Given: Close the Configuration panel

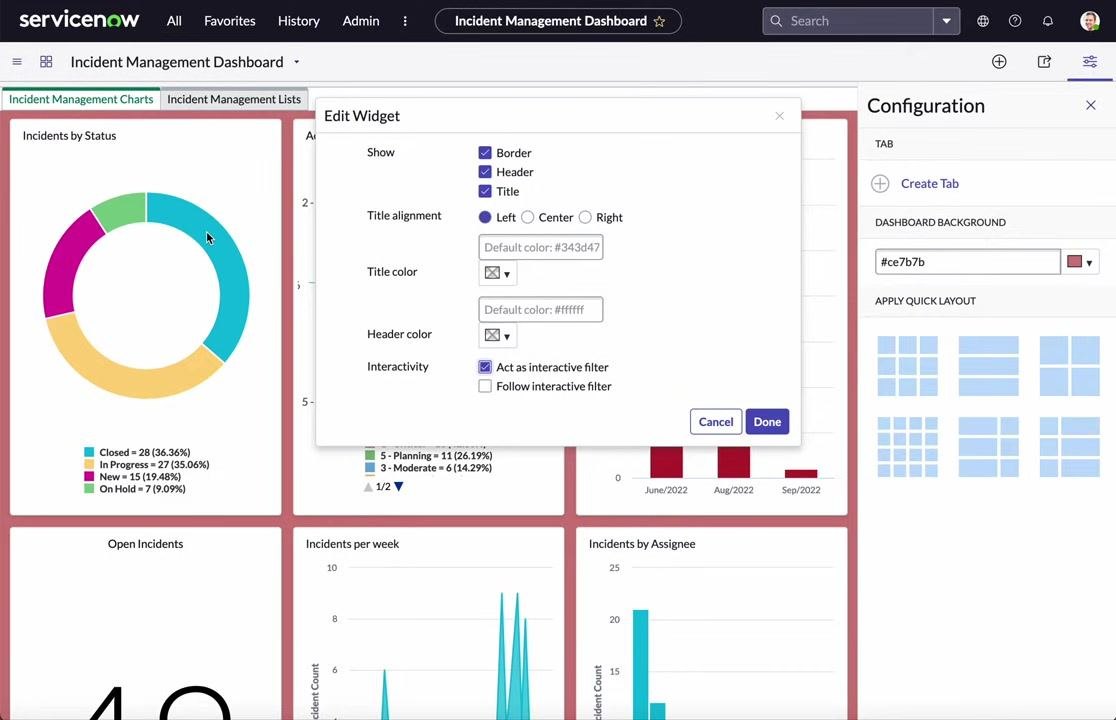Looking at the screenshot, I should (x=1090, y=105).
